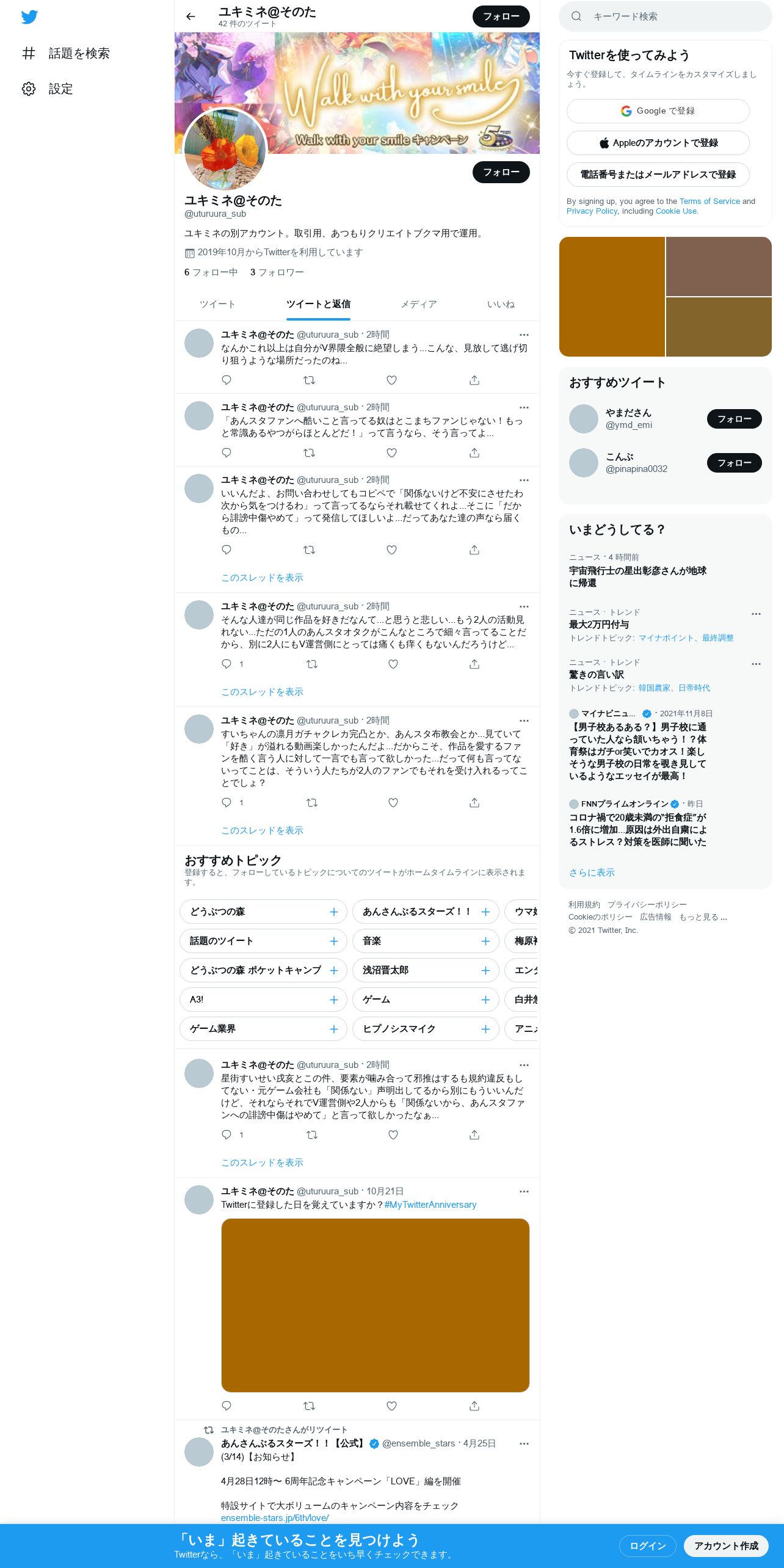Reply to the 星街すいせい戌亥とこ tweet
The width and height of the screenshot is (784, 1568).
tap(227, 1134)
